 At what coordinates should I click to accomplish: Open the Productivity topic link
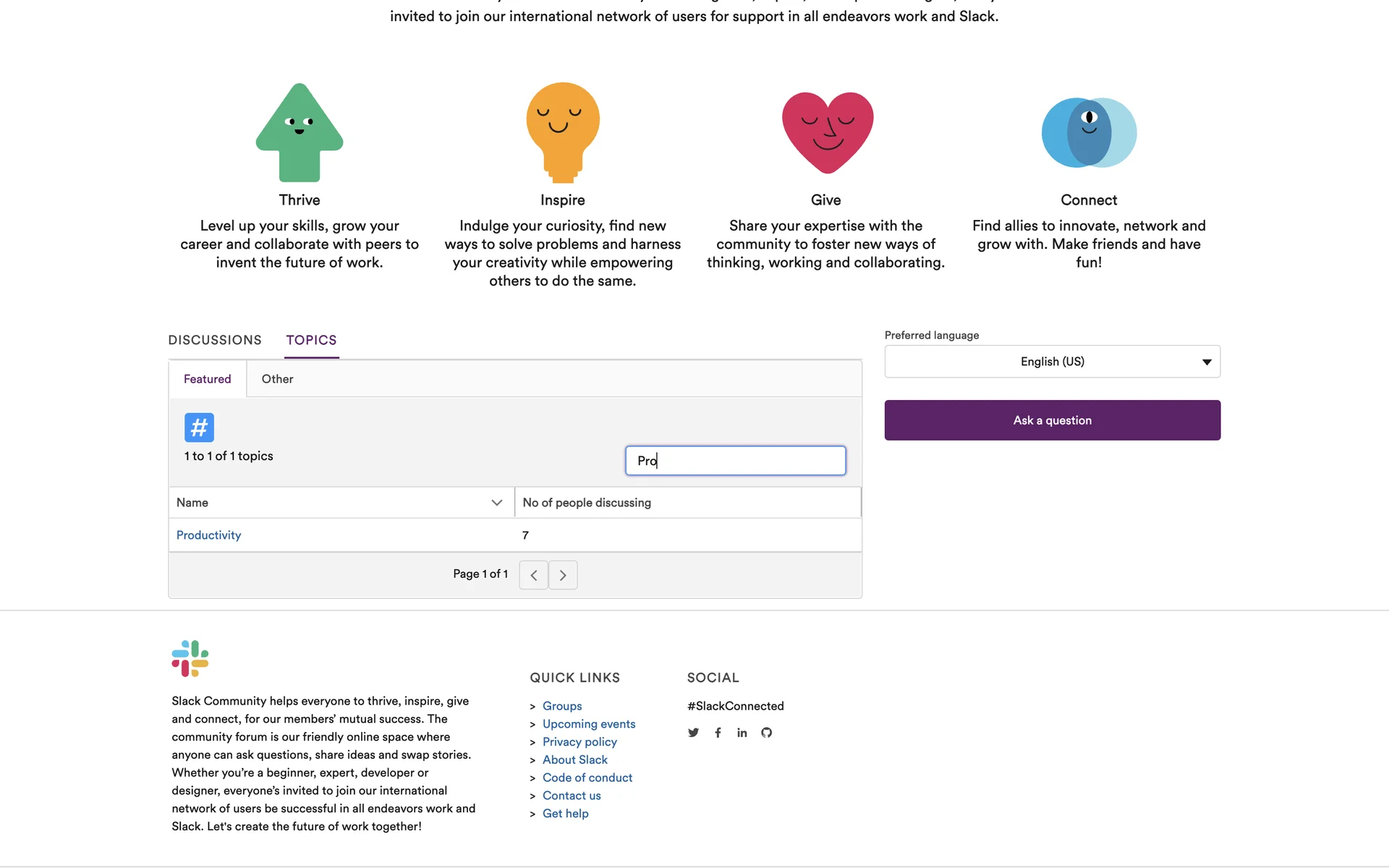click(x=208, y=535)
